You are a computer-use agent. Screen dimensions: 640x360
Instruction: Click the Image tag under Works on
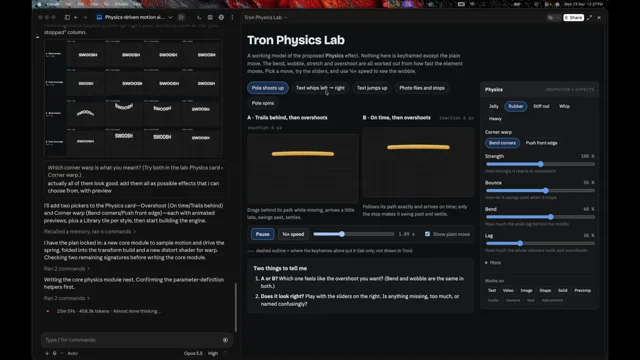click(526, 290)
